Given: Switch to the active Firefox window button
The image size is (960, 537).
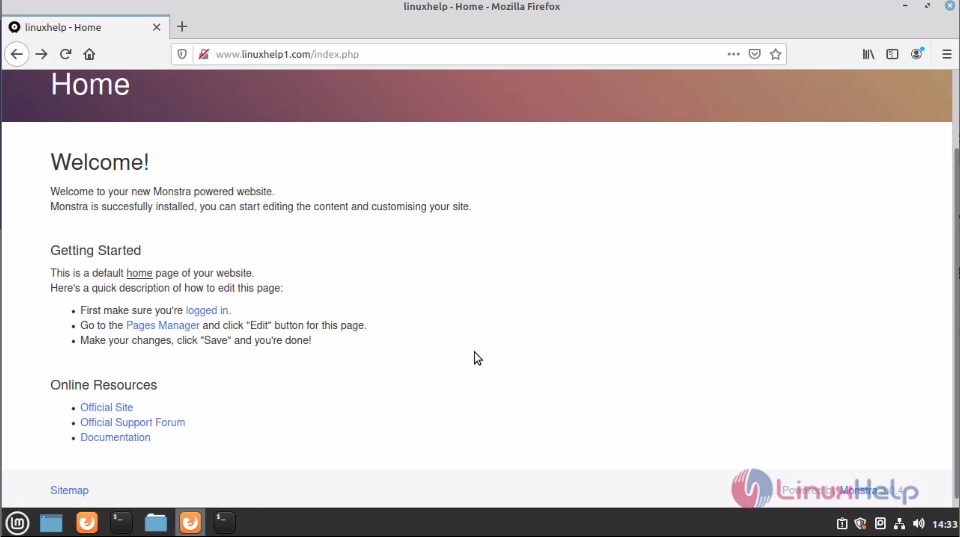Looking at the screenshot, I should click(x=190, y=522).
